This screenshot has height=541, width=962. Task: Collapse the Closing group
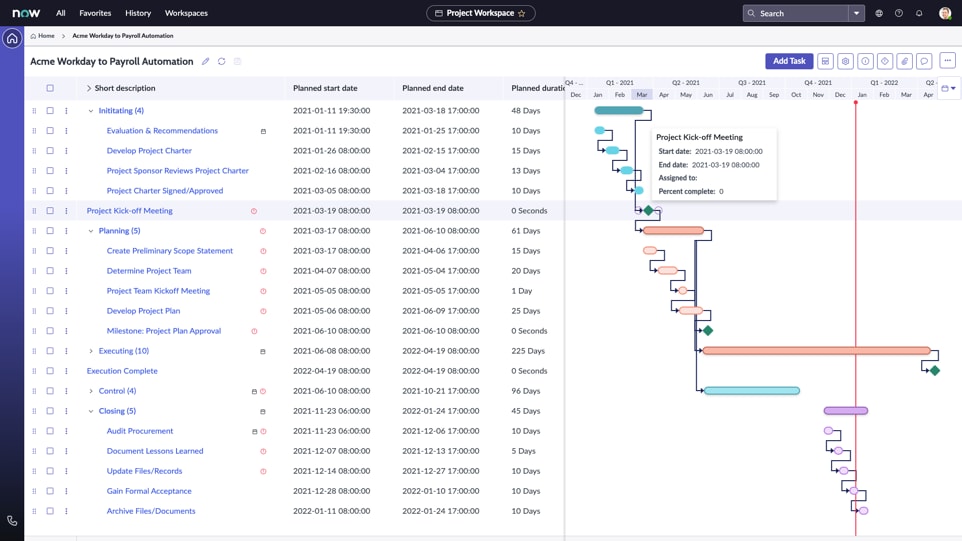coord(91,411)
